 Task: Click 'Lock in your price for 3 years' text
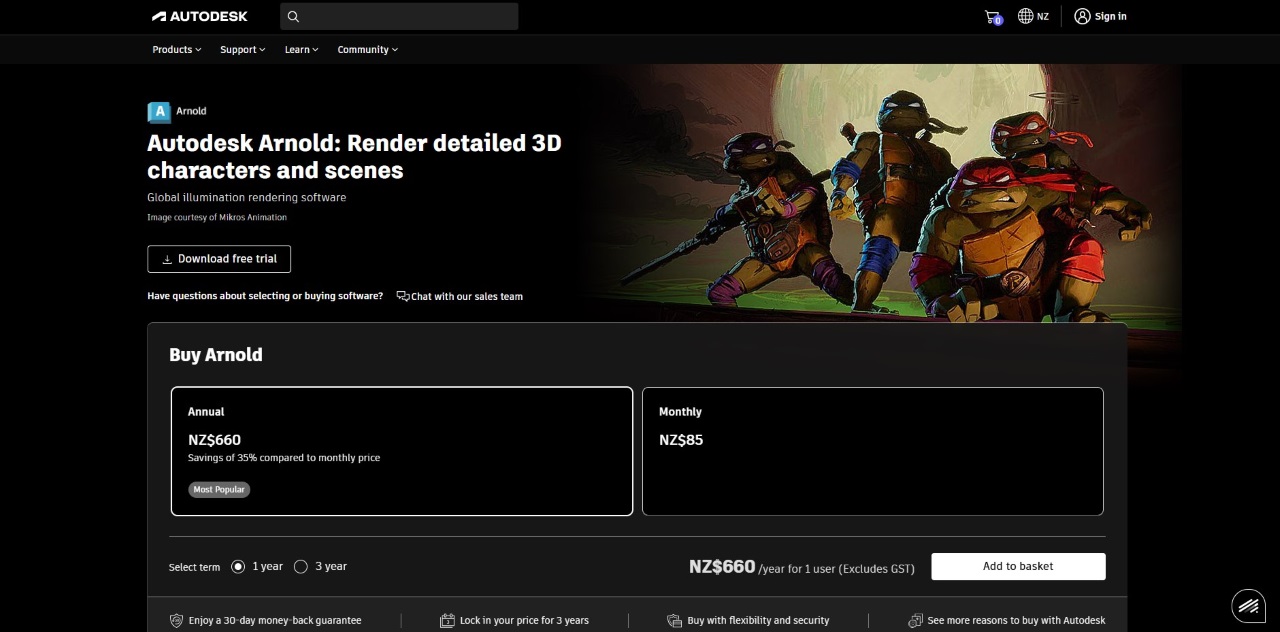(x=524, y=621)
